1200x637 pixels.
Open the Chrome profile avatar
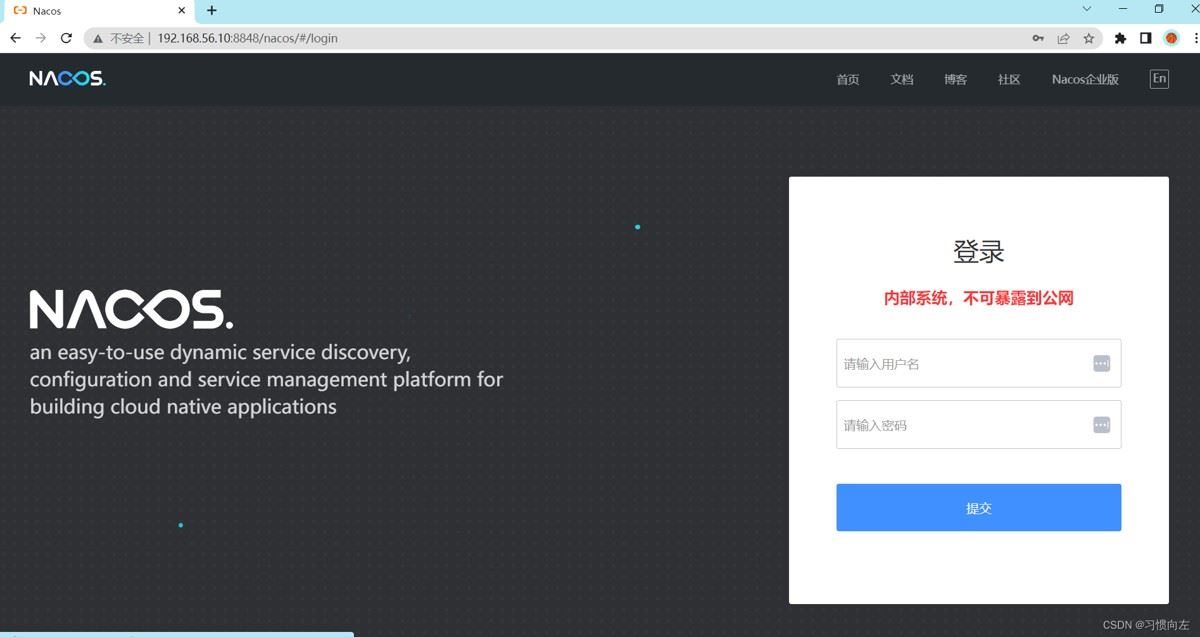[x=1172, y=38]
